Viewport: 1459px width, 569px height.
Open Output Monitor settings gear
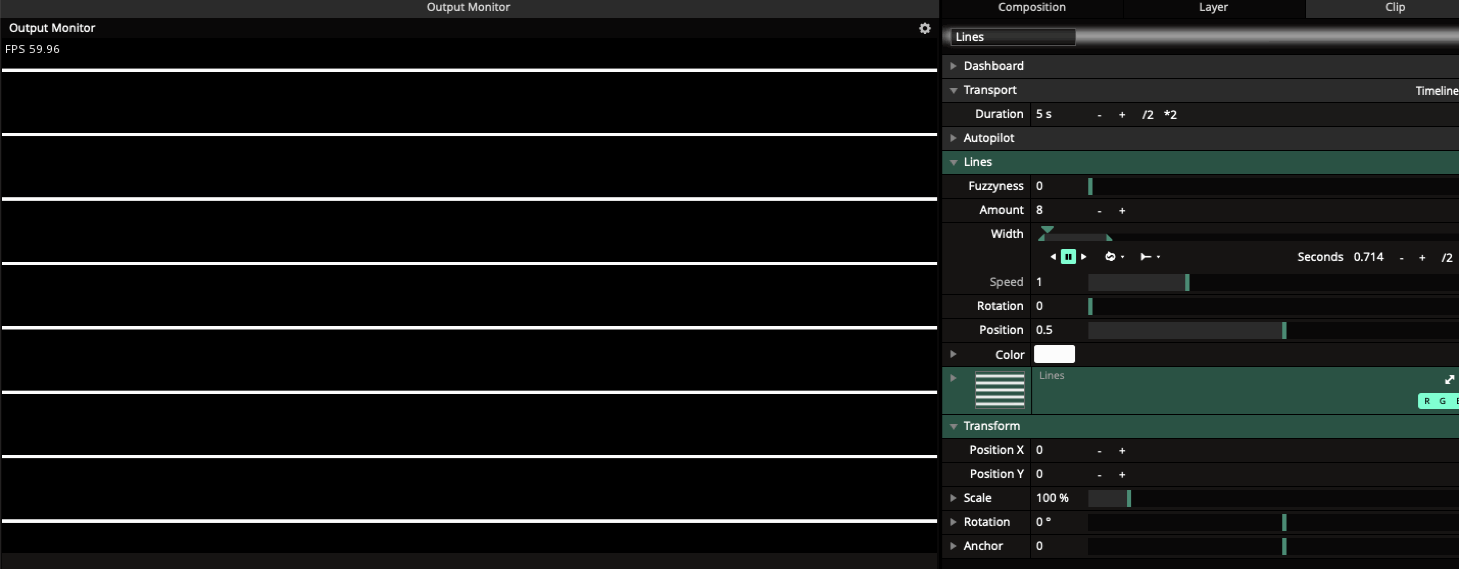[924, 29]
